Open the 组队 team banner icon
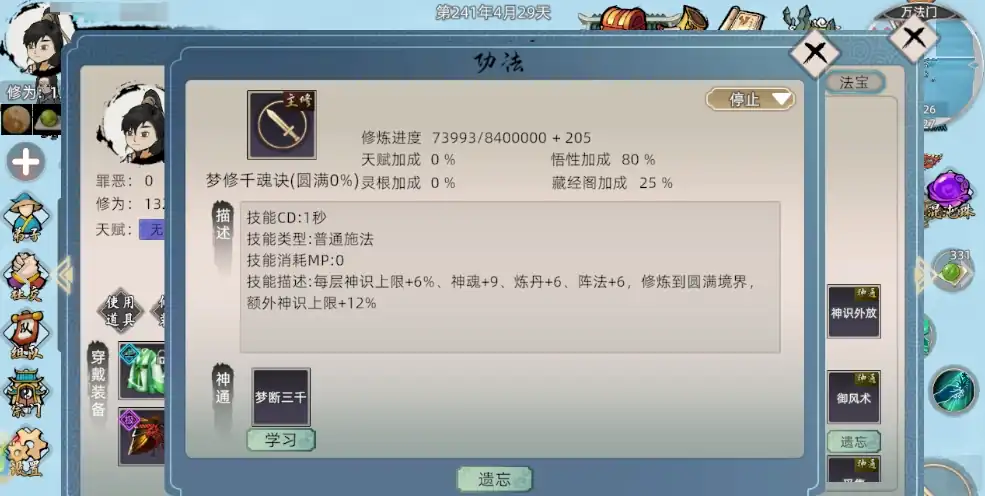Image resolution: width=985 pixels, height=496 pixels. pos(26,335)
